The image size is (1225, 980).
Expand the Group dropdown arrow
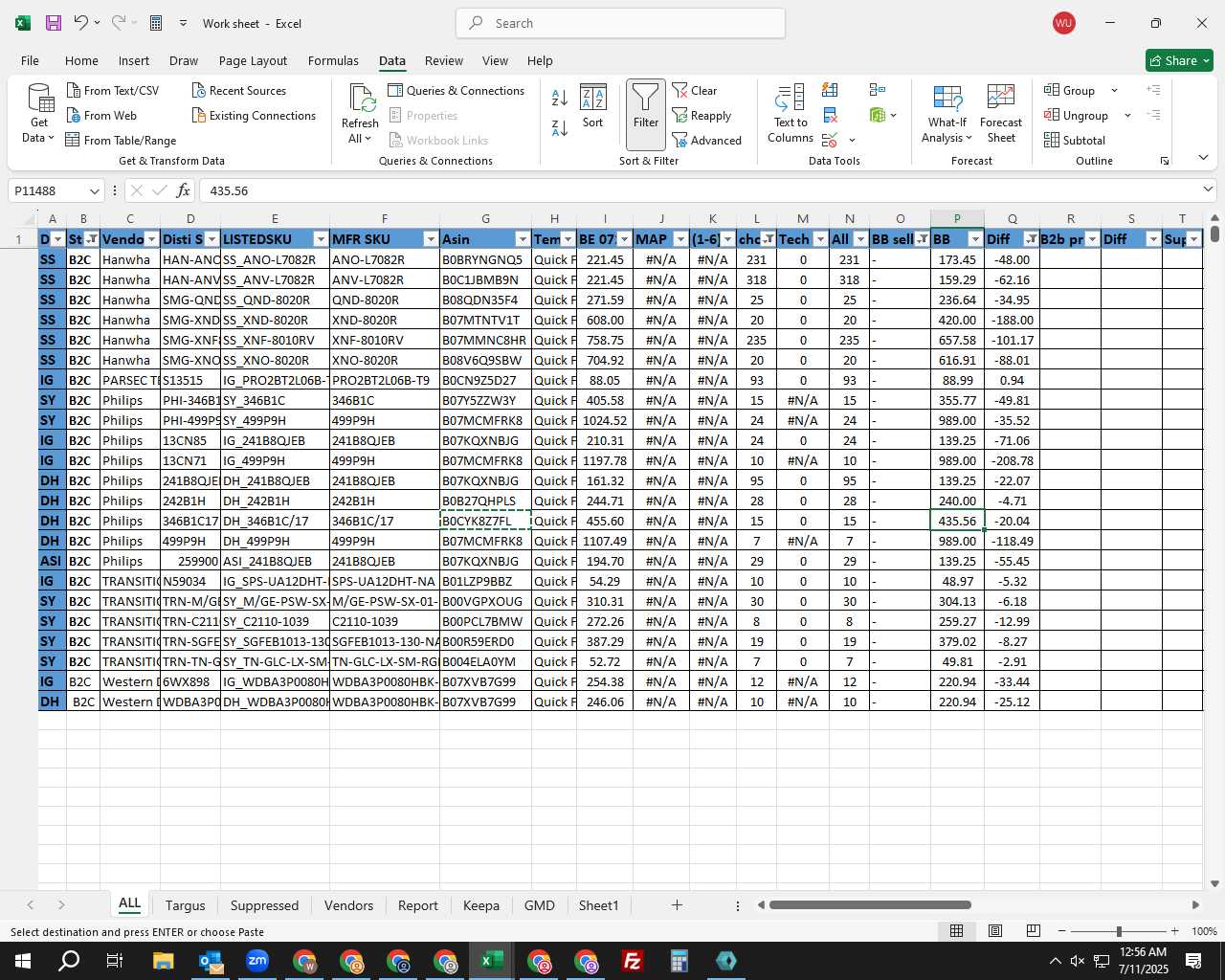(x=1114, y=90)
